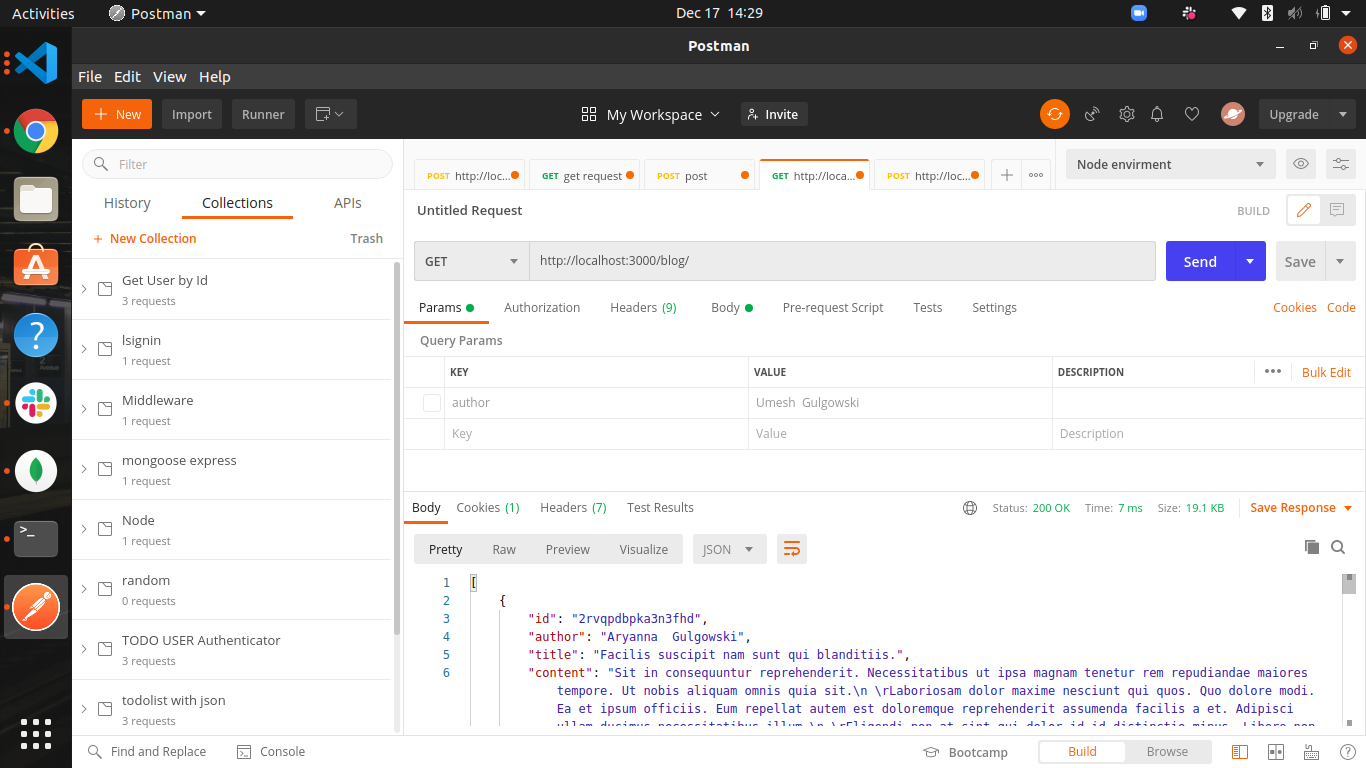Toggle the wrap lines icon in response
Screen dimensions: 1366x768
pos(791,549)
